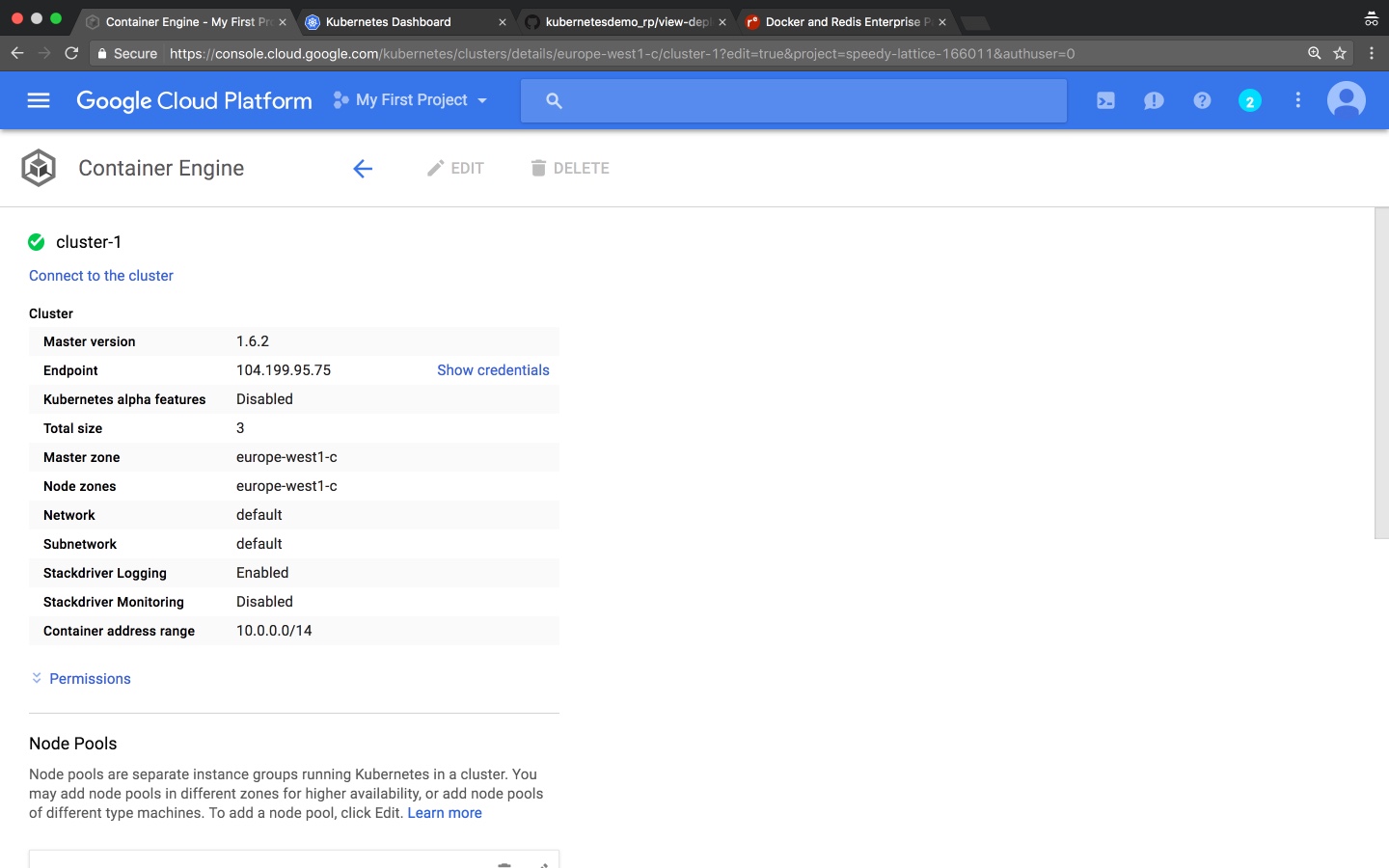
Task: Click the search bar magnifier icon
Action: (x=554, y=100)
